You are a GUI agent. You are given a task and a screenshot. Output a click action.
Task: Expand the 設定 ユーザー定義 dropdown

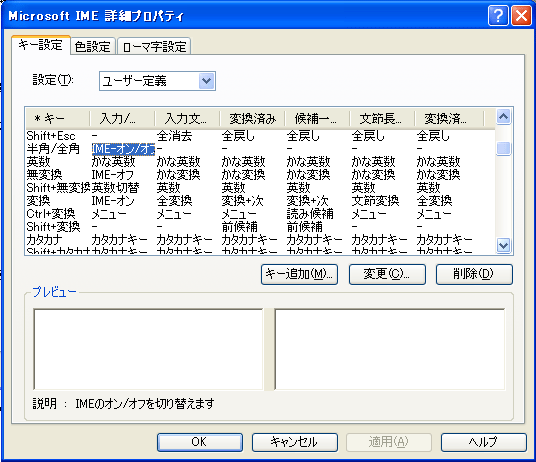(206, 81)
